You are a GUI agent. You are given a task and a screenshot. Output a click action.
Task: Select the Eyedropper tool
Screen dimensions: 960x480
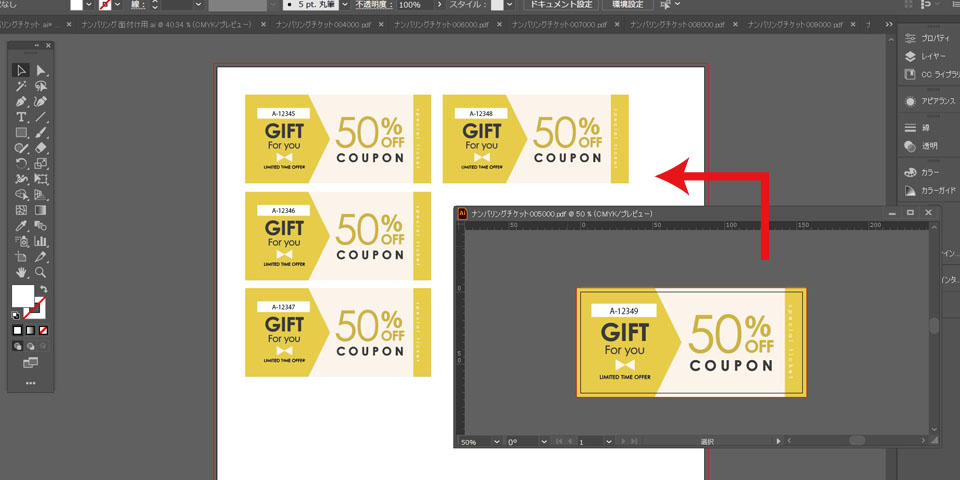point(21,226)
